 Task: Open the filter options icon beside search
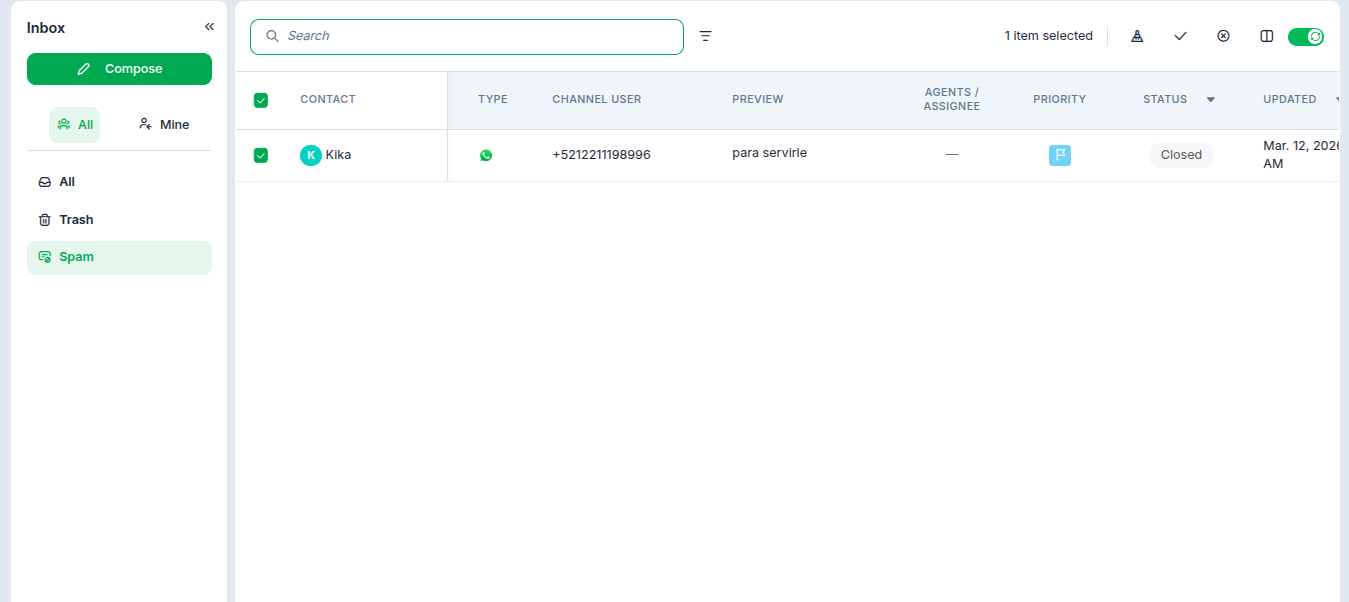[x=705, y=36]
